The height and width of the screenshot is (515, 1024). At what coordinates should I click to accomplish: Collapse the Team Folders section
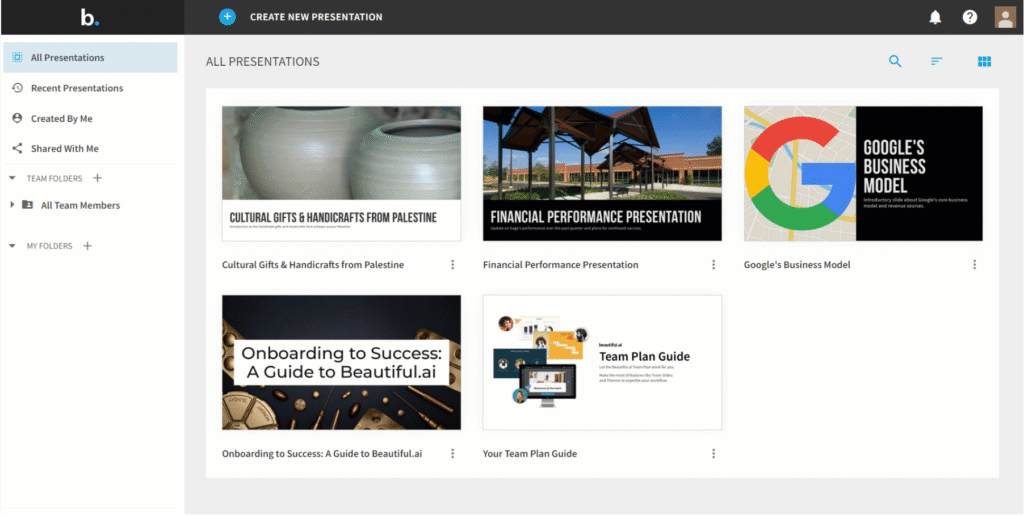12,178
